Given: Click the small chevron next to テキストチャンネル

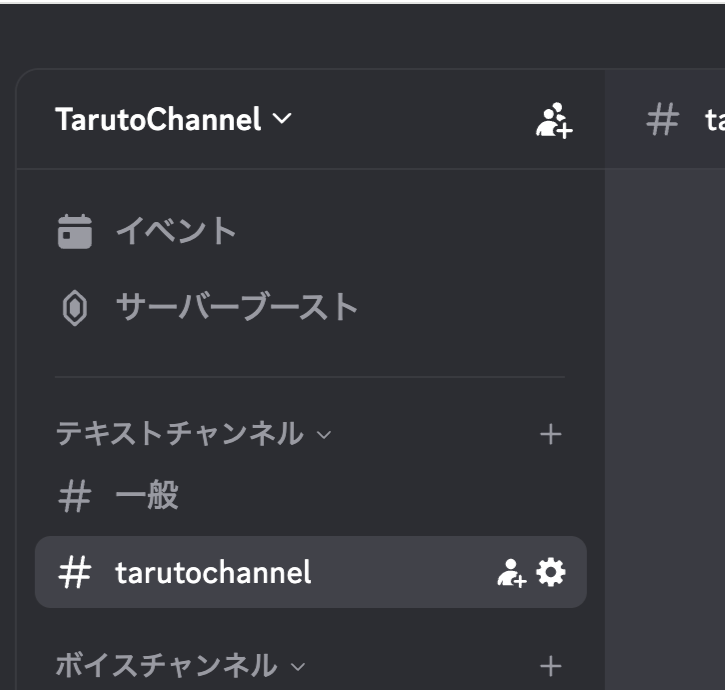Looking at the screenshot, I should pyautogui.click(x=323, y=435).
